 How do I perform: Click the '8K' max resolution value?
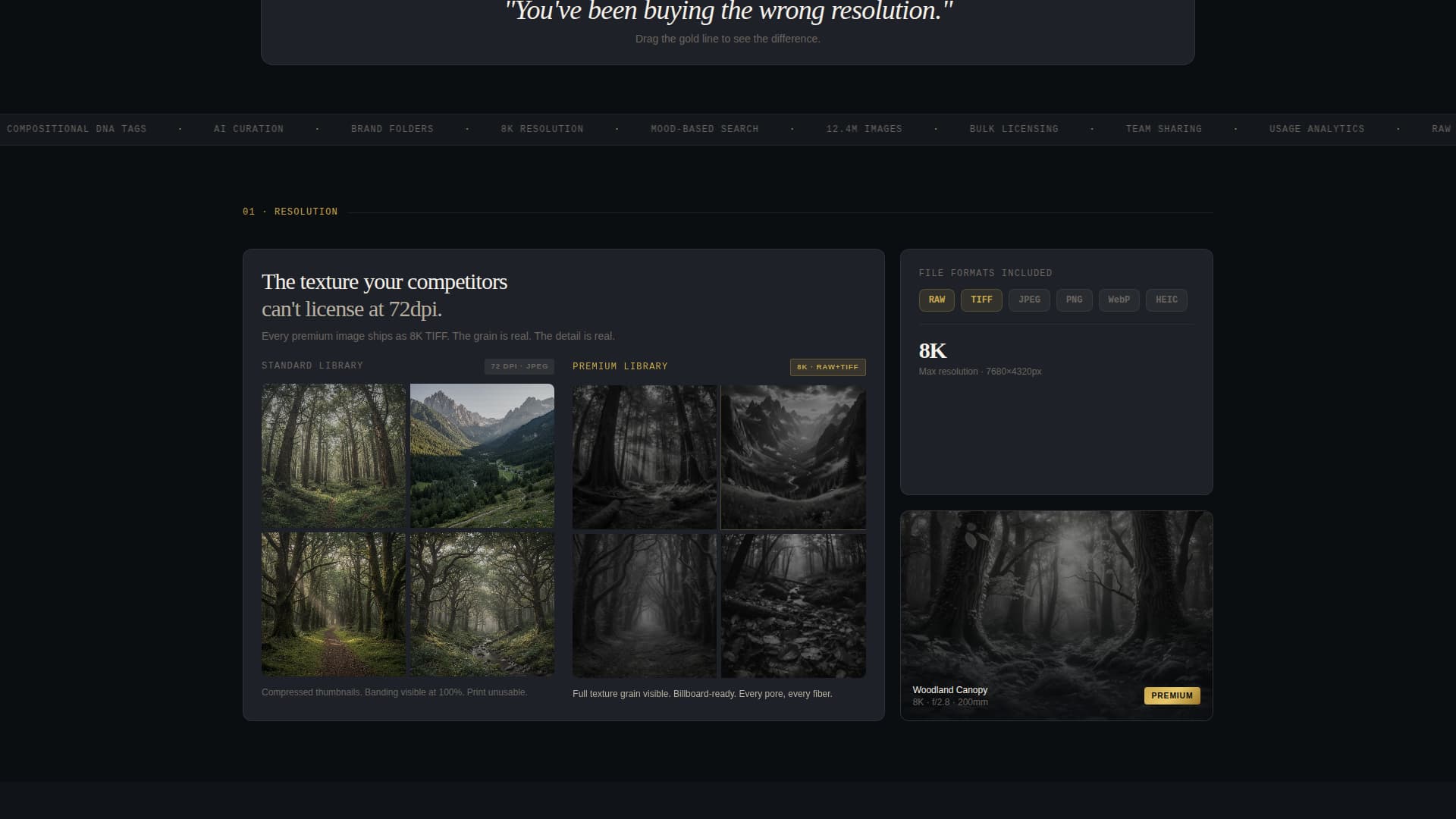tap(933, 350)
